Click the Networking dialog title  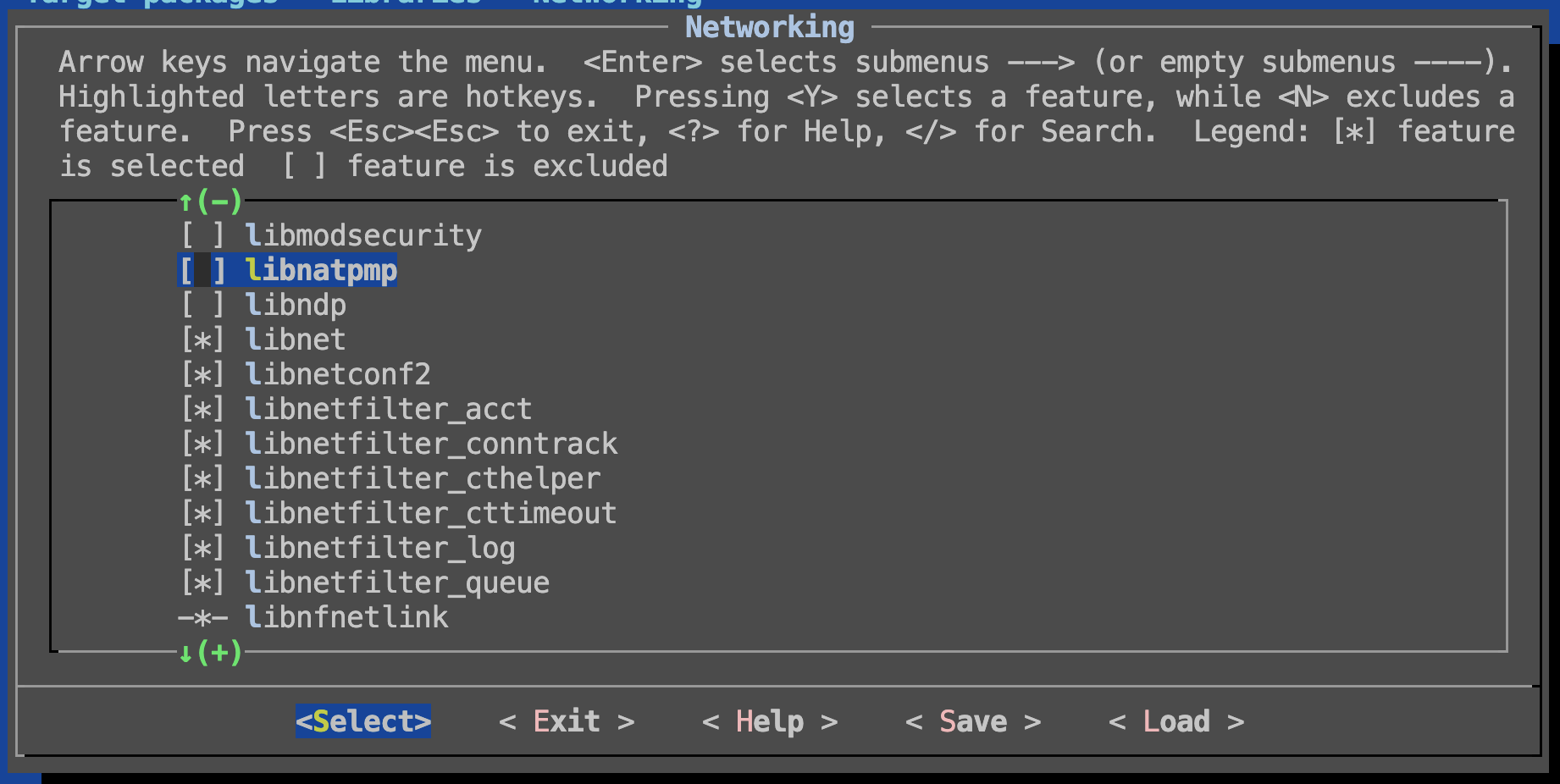click(x=769, y=27)
